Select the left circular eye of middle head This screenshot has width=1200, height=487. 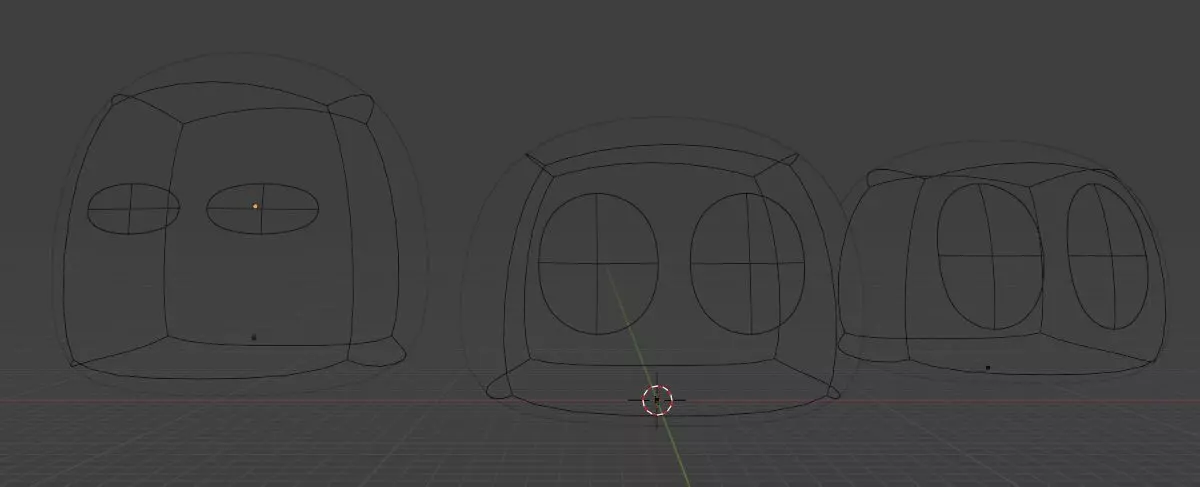point(598,264)
